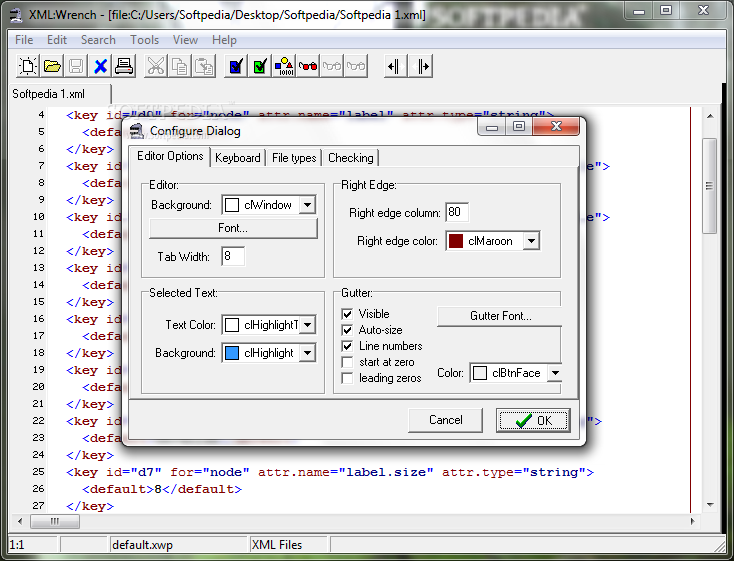Open the View menu
Screen dimensions: 734x561
coord(185,40)
